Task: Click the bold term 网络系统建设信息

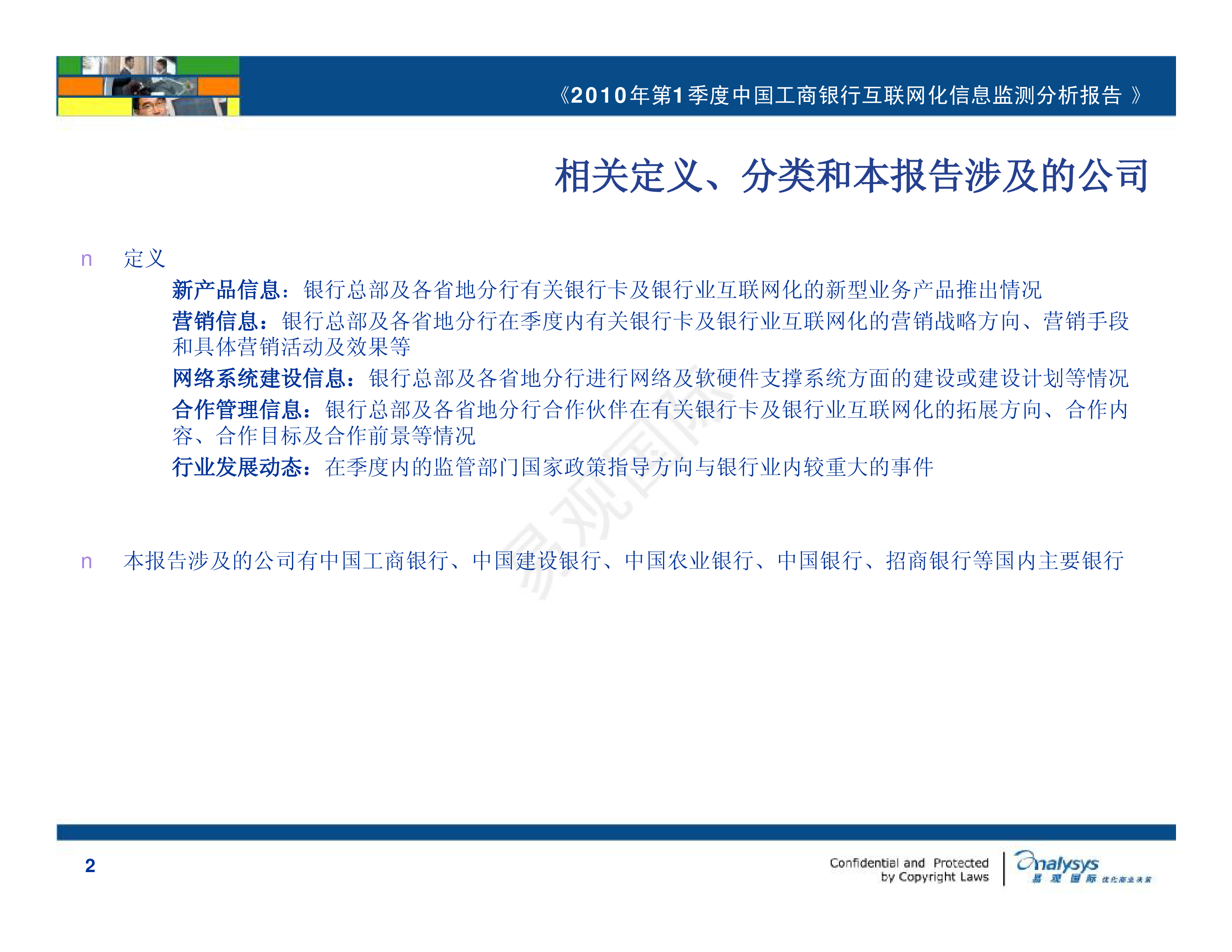Action: click(x=259, y=379)
